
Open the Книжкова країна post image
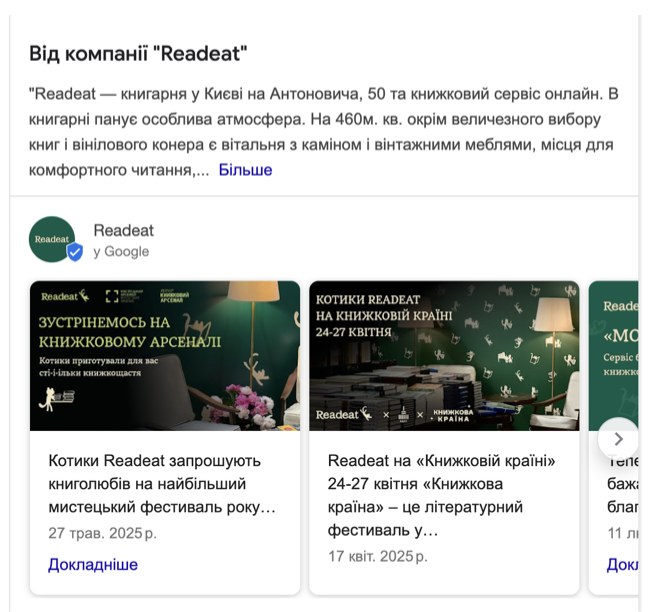tap(444, 356)
